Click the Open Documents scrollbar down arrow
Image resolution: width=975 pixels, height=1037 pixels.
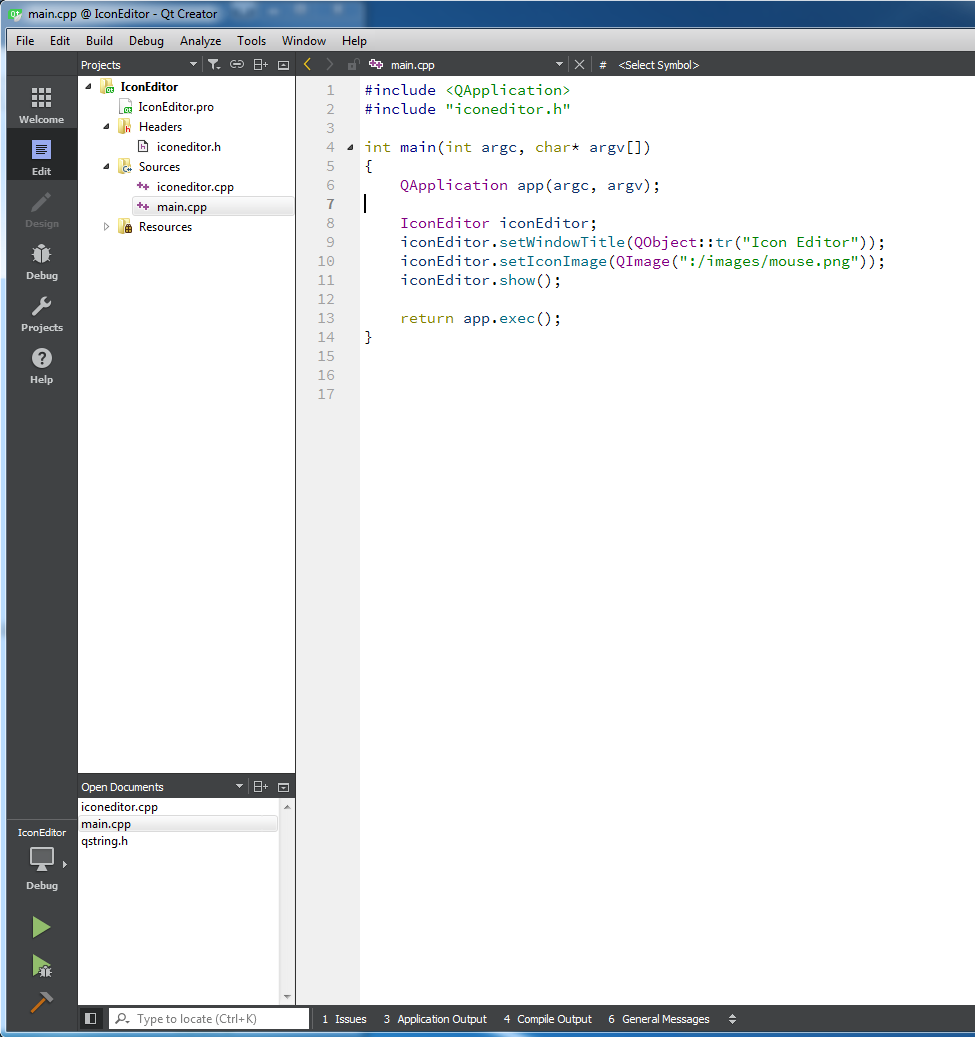[287, 997]
